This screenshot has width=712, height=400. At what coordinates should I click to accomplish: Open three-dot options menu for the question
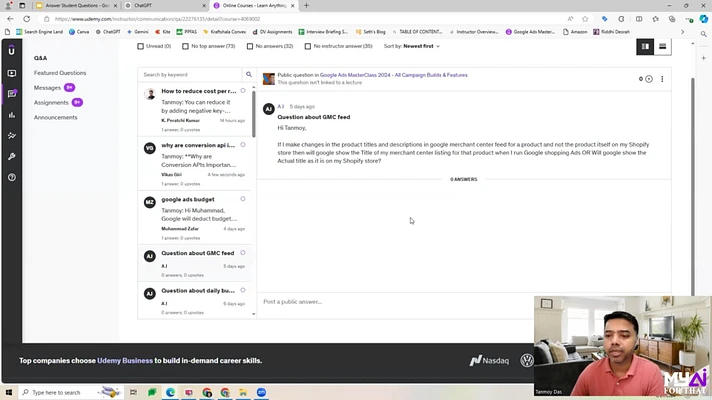coord(662,79)
